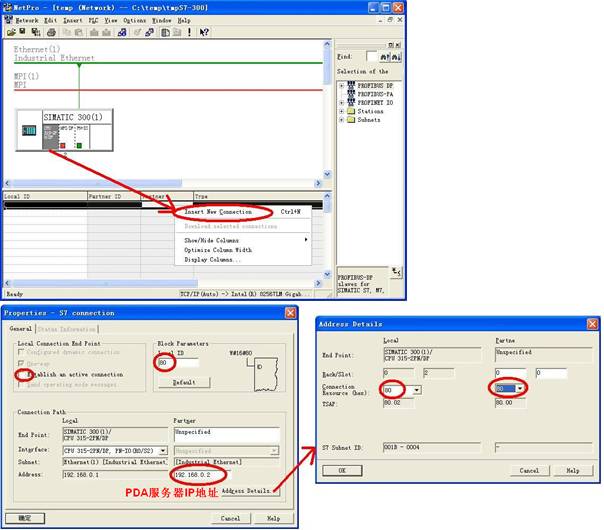The height and width of the screenshot is (530, 604).
Task: Click Cancel in Address Details dialog
Action: 530,471
